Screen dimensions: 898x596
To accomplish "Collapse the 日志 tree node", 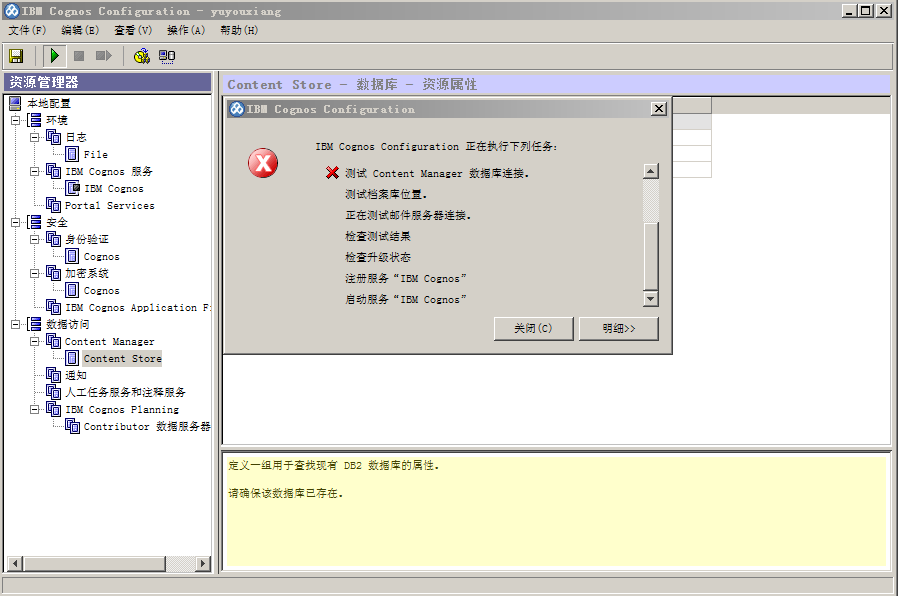I will (x=34, y=137).
